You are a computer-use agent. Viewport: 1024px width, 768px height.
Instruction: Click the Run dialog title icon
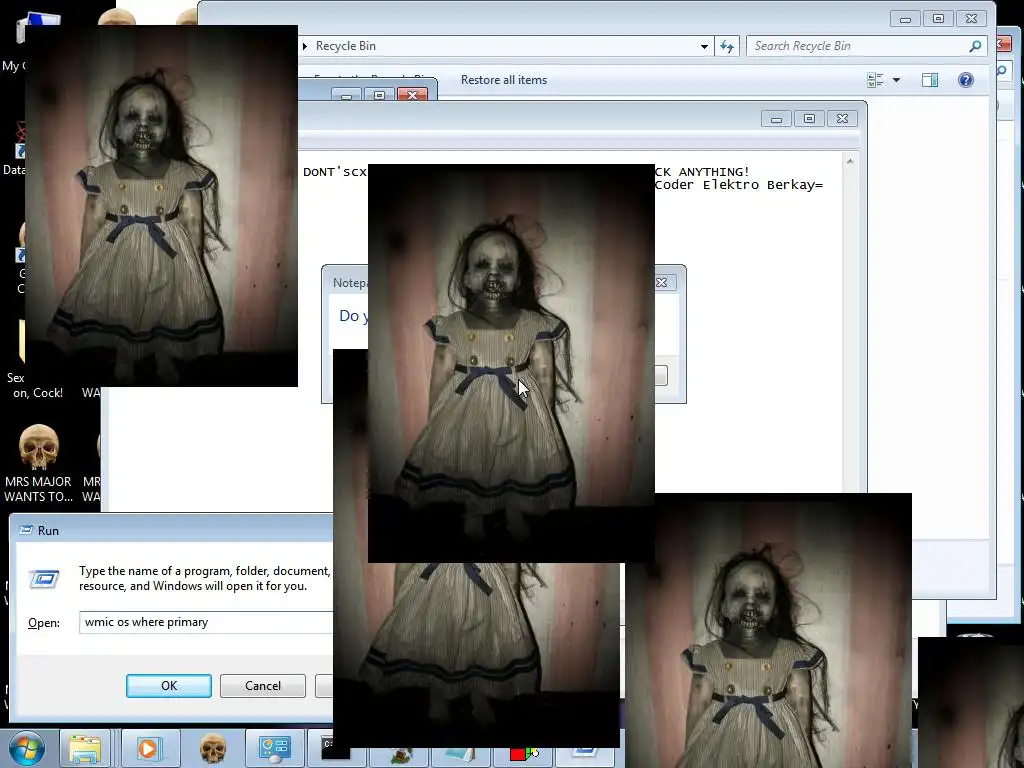click(x=25, y=530)
